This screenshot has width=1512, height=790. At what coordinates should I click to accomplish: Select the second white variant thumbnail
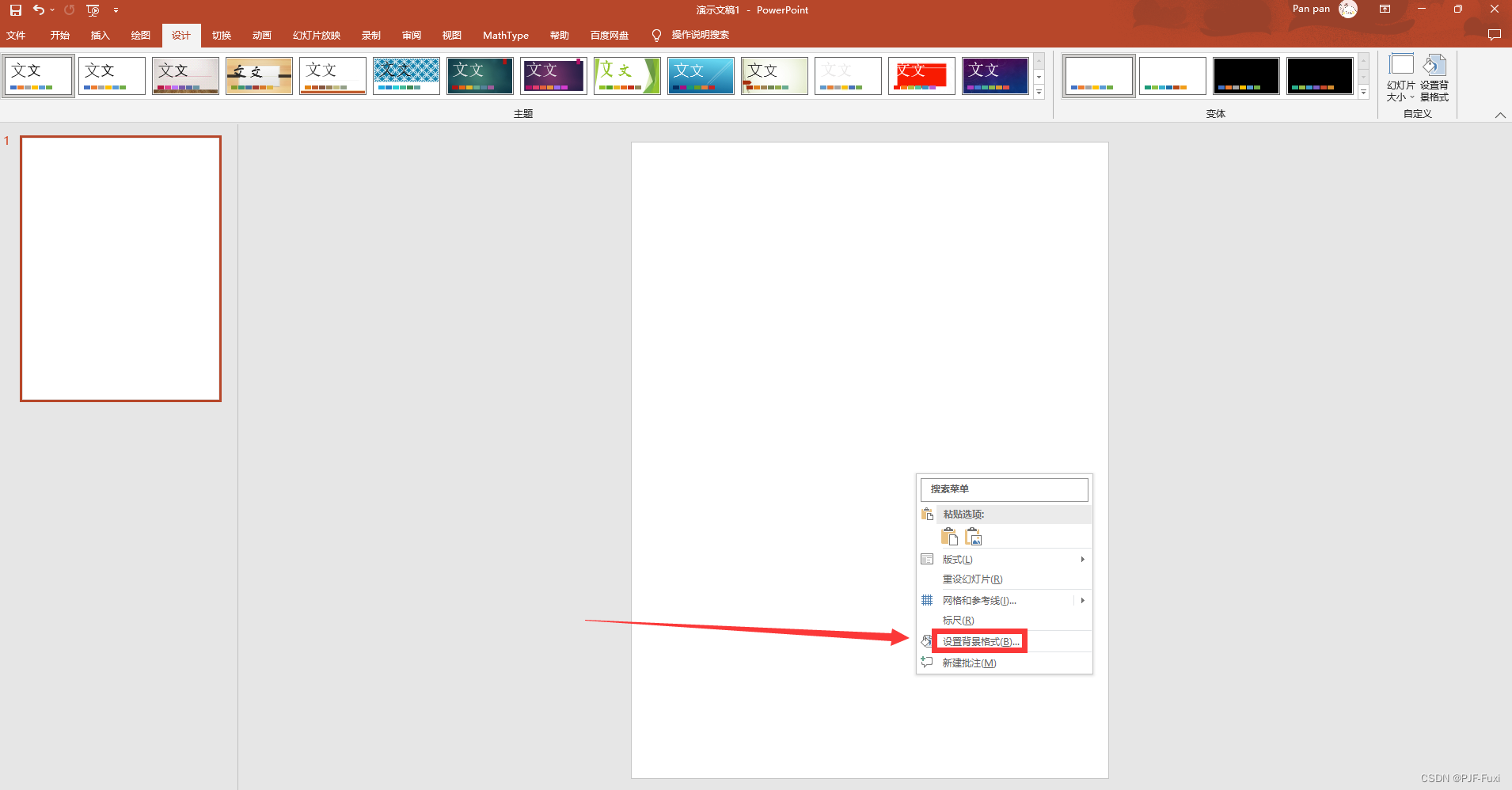1172,76
